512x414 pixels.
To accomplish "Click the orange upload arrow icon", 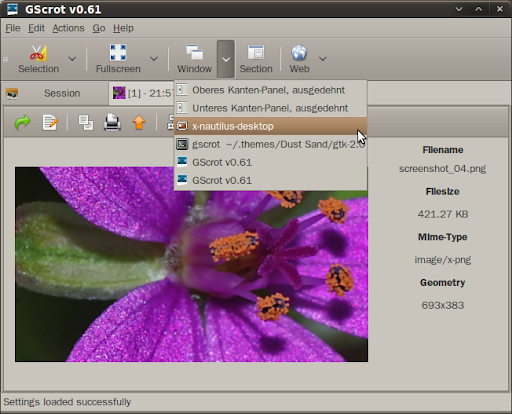I will tap(139, 123).
